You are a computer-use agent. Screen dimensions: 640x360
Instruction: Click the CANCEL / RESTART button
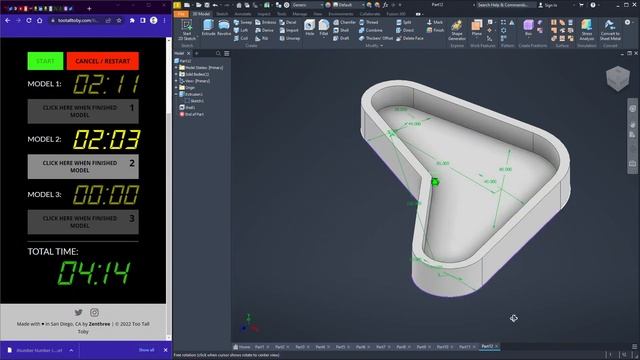tap(102, 61)
